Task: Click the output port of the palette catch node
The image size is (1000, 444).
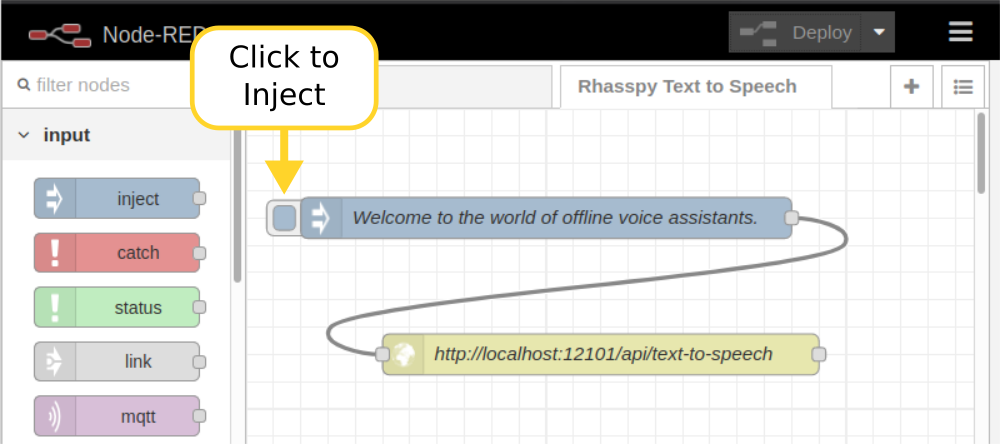Action: tap(199, 253)
